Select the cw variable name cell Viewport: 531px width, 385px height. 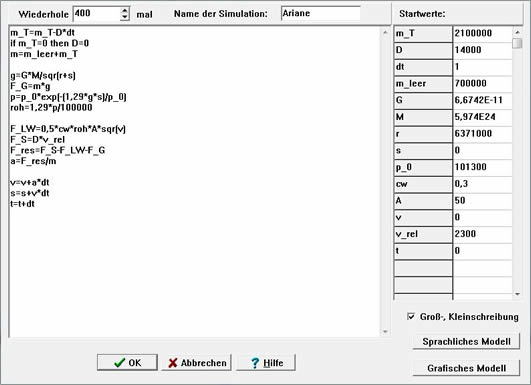423,184
